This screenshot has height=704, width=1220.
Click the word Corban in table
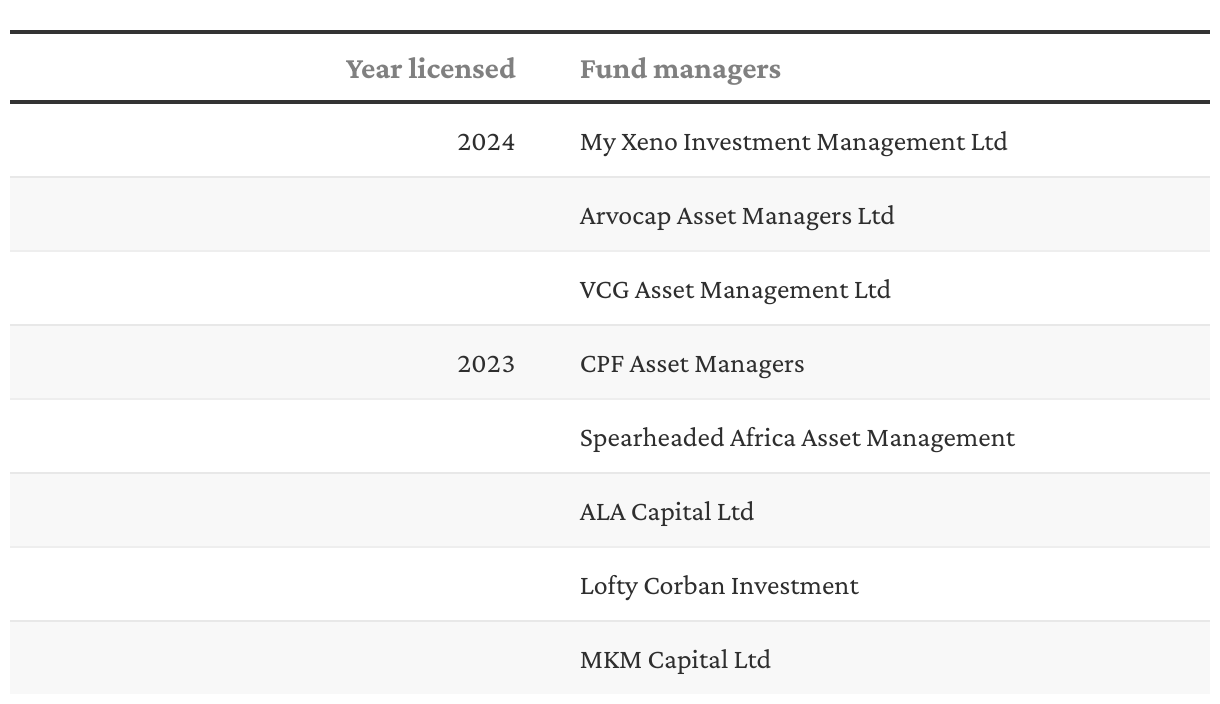[684, 586]
